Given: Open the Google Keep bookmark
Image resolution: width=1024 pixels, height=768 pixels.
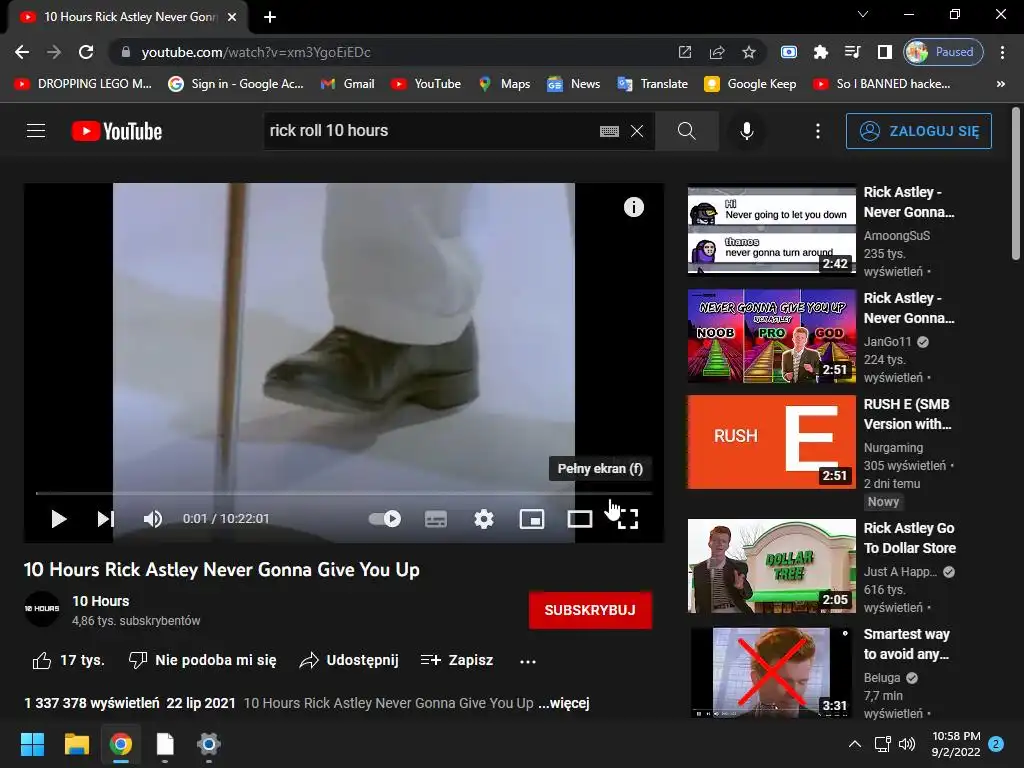Looking at the screenshot, I should point(750,84).
